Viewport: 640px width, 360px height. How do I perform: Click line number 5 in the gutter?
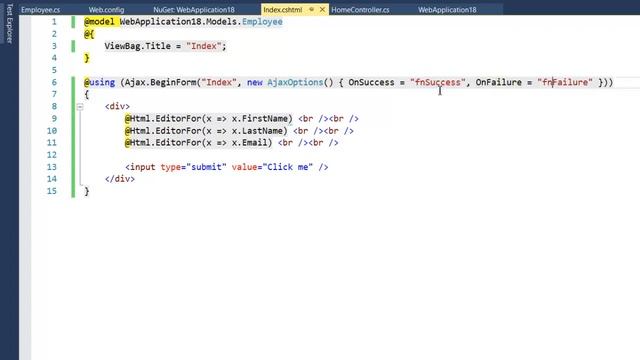(x=54, y=70)
